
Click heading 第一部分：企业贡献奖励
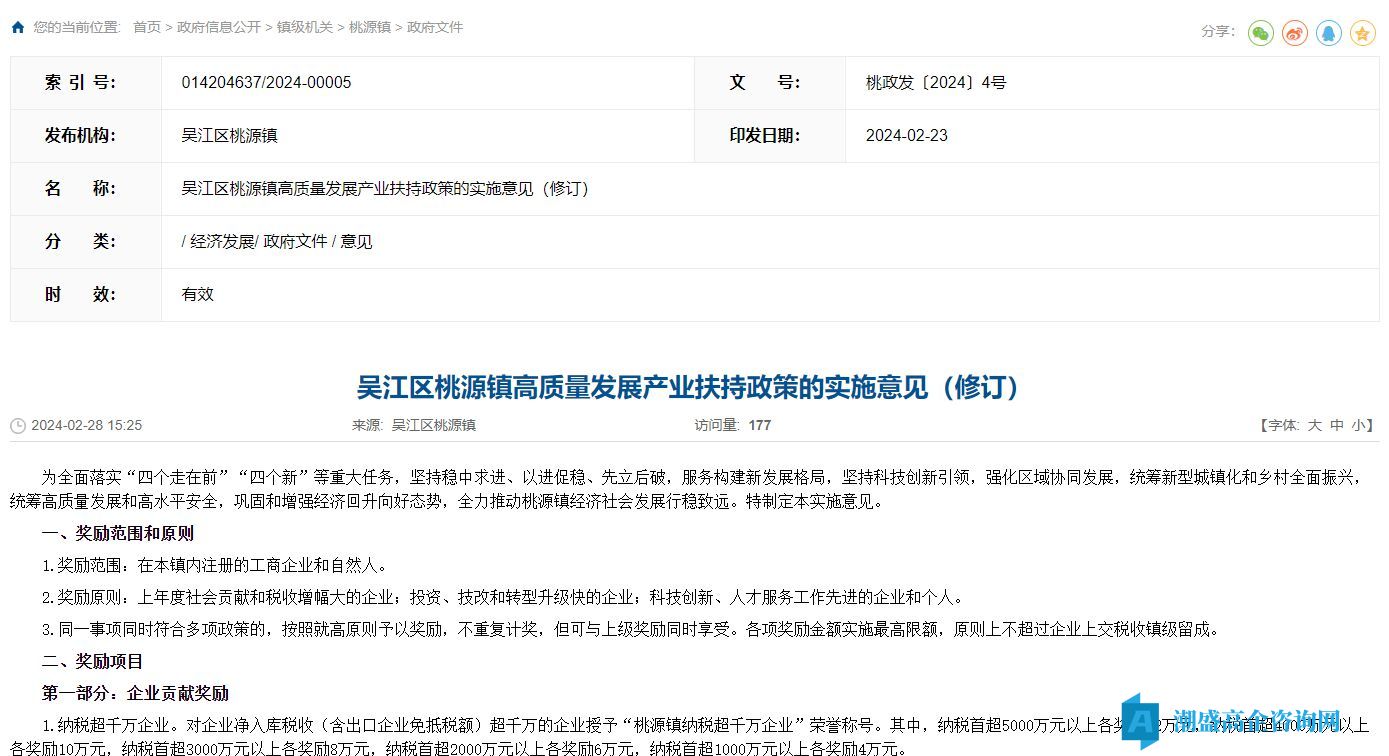click(x=135, y=694)
